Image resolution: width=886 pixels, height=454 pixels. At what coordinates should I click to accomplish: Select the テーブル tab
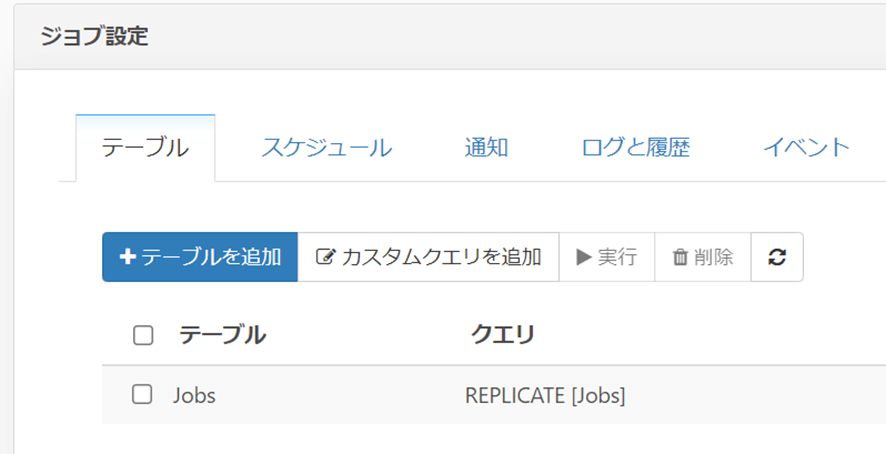[x=145, y=148]
